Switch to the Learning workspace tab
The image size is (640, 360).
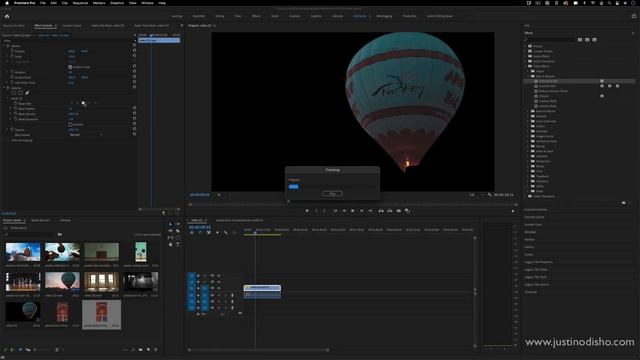[x=177, y=16]
